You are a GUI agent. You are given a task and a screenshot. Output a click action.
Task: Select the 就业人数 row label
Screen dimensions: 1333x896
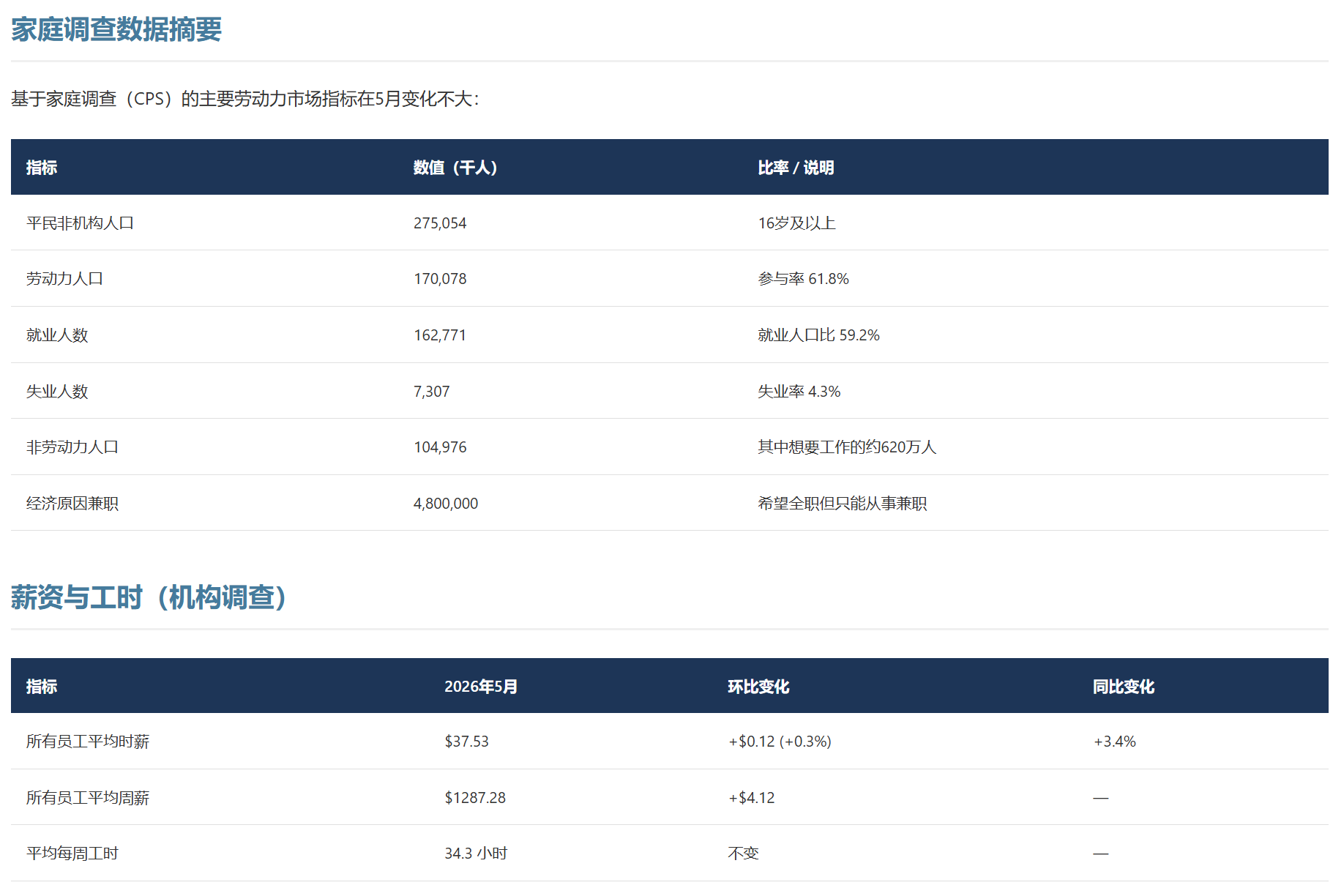pos(57,335)
